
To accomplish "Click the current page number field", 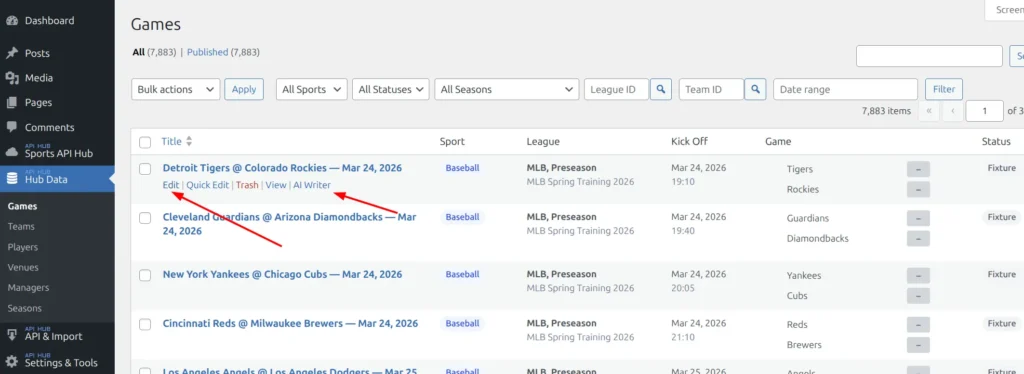I will 985,111.
